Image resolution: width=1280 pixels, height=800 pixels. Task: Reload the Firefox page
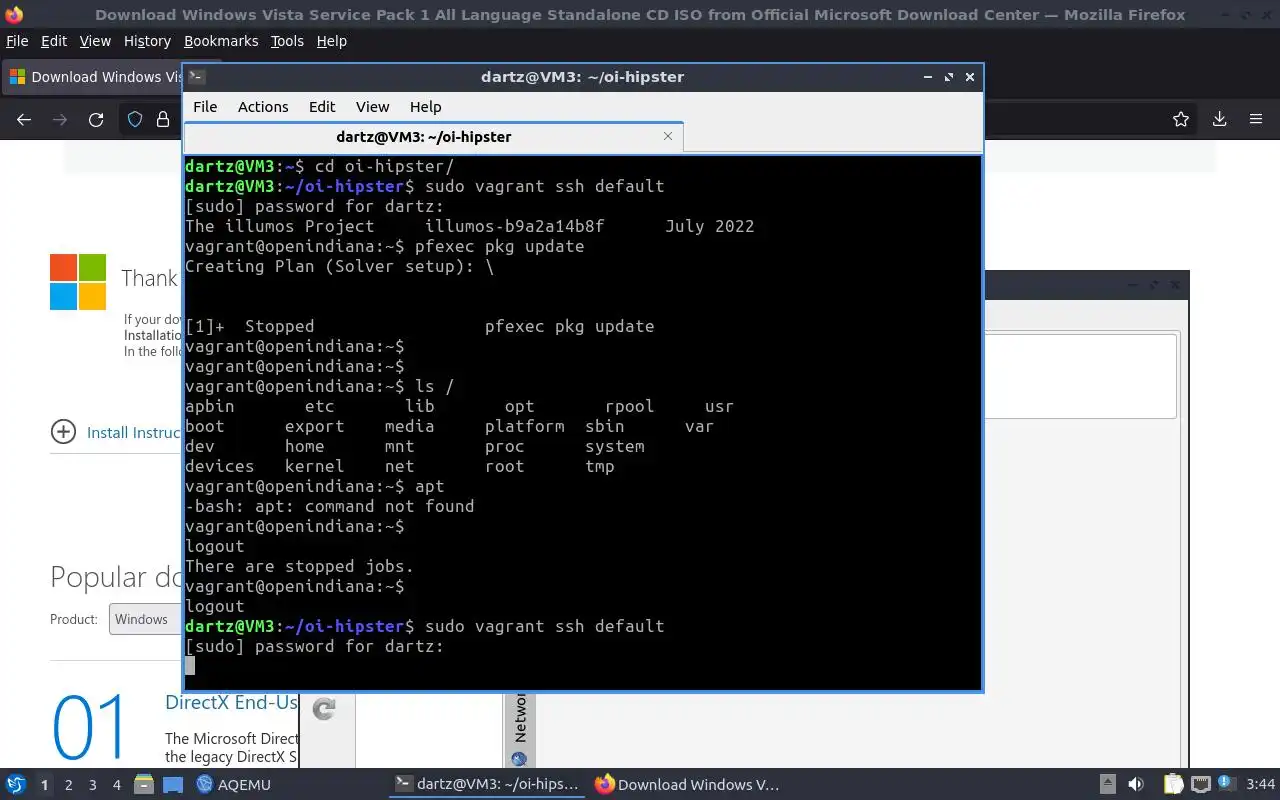pyautogui.click(x=96, y=120)
